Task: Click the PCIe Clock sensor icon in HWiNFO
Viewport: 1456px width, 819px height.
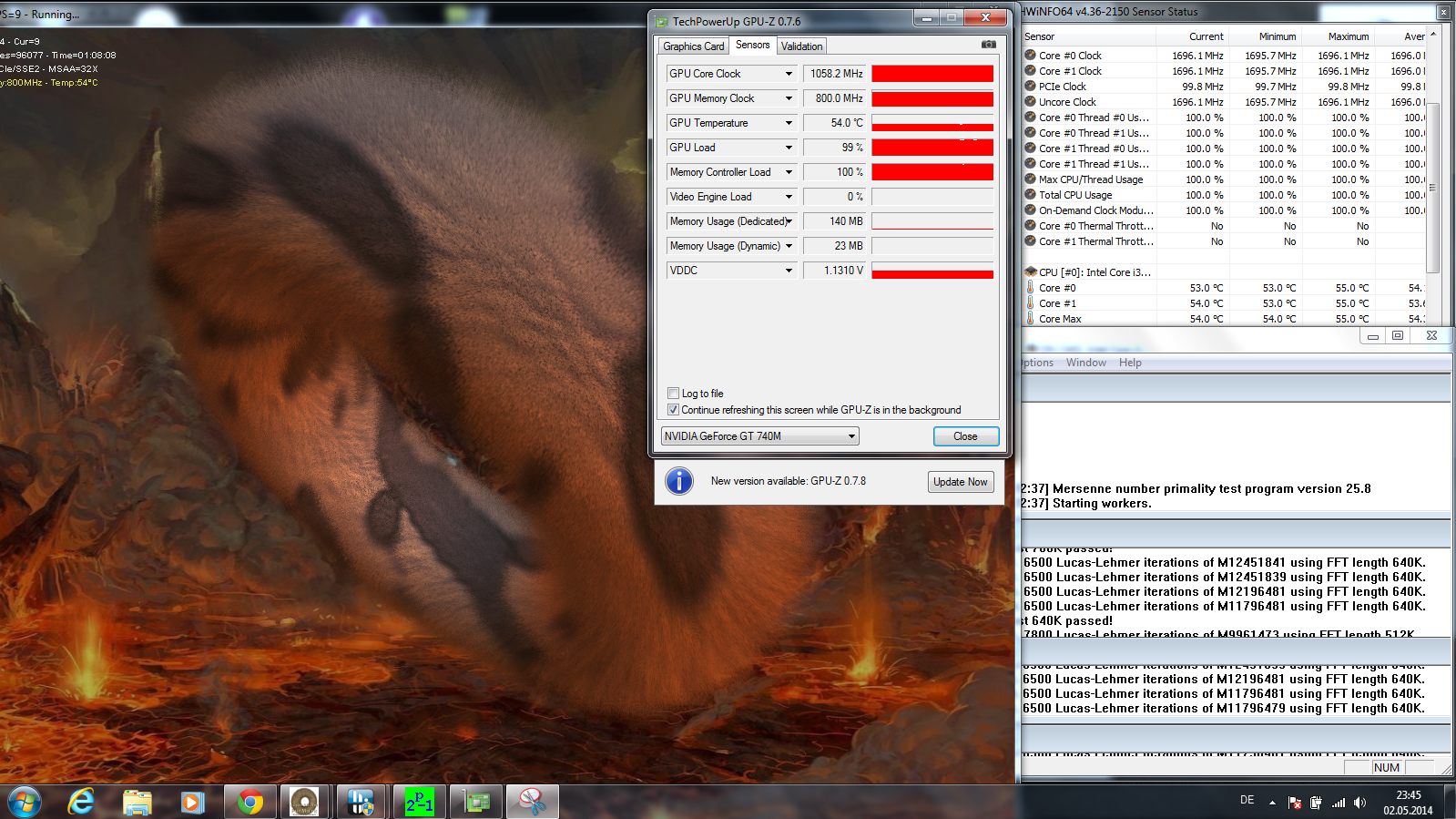Action: click(x=1030, y=87)
